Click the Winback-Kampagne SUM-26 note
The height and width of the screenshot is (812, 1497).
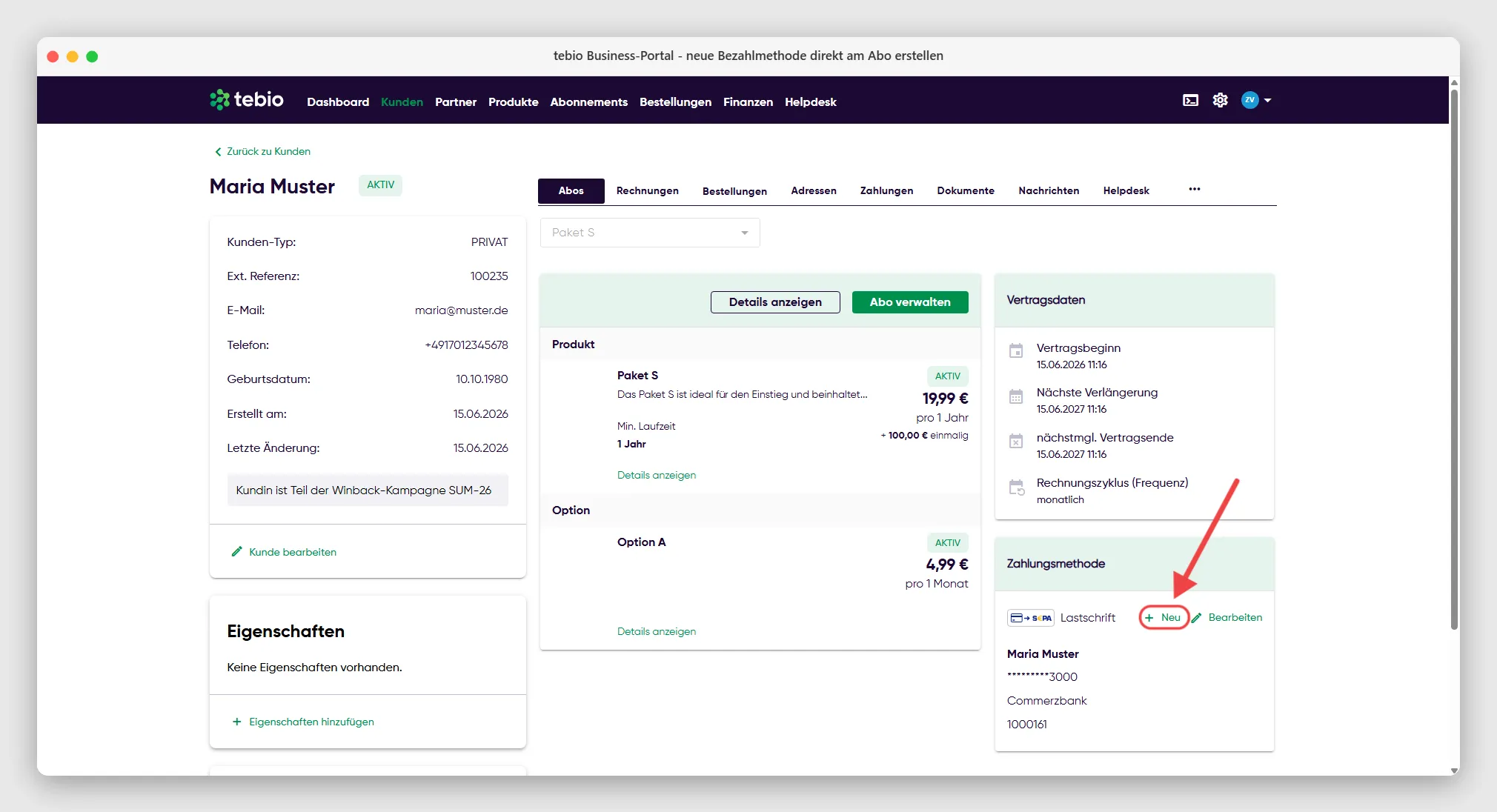tap(368, 490)
